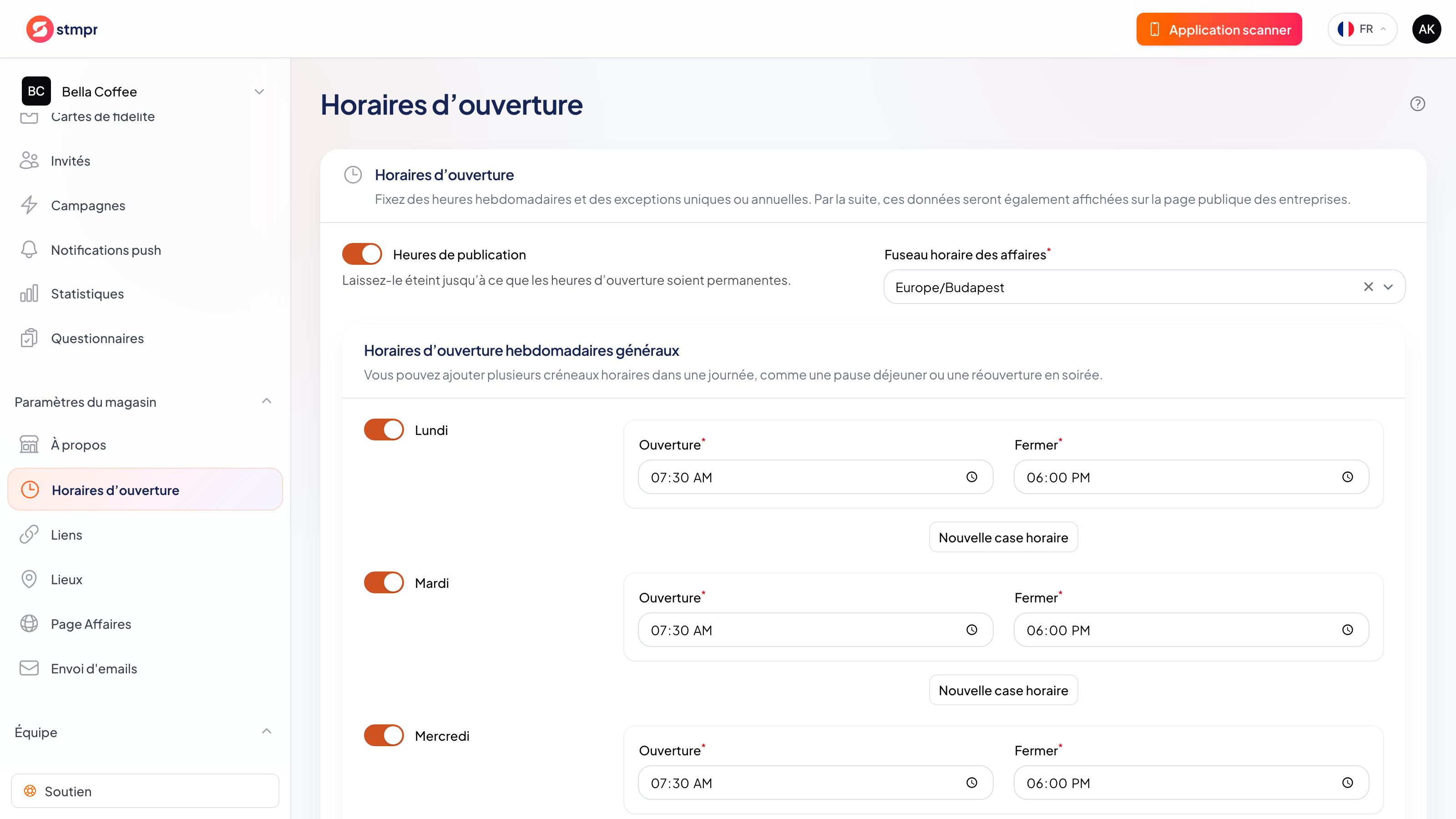
Task: Click the Soutien lifebuoy icon
Action: point(30,791)
